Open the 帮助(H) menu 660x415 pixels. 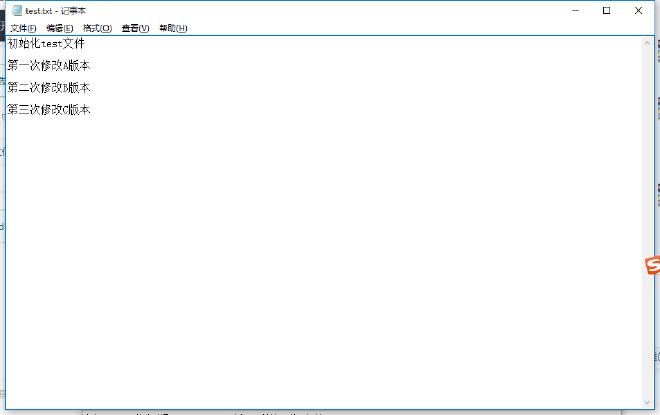tap(173, 28)
